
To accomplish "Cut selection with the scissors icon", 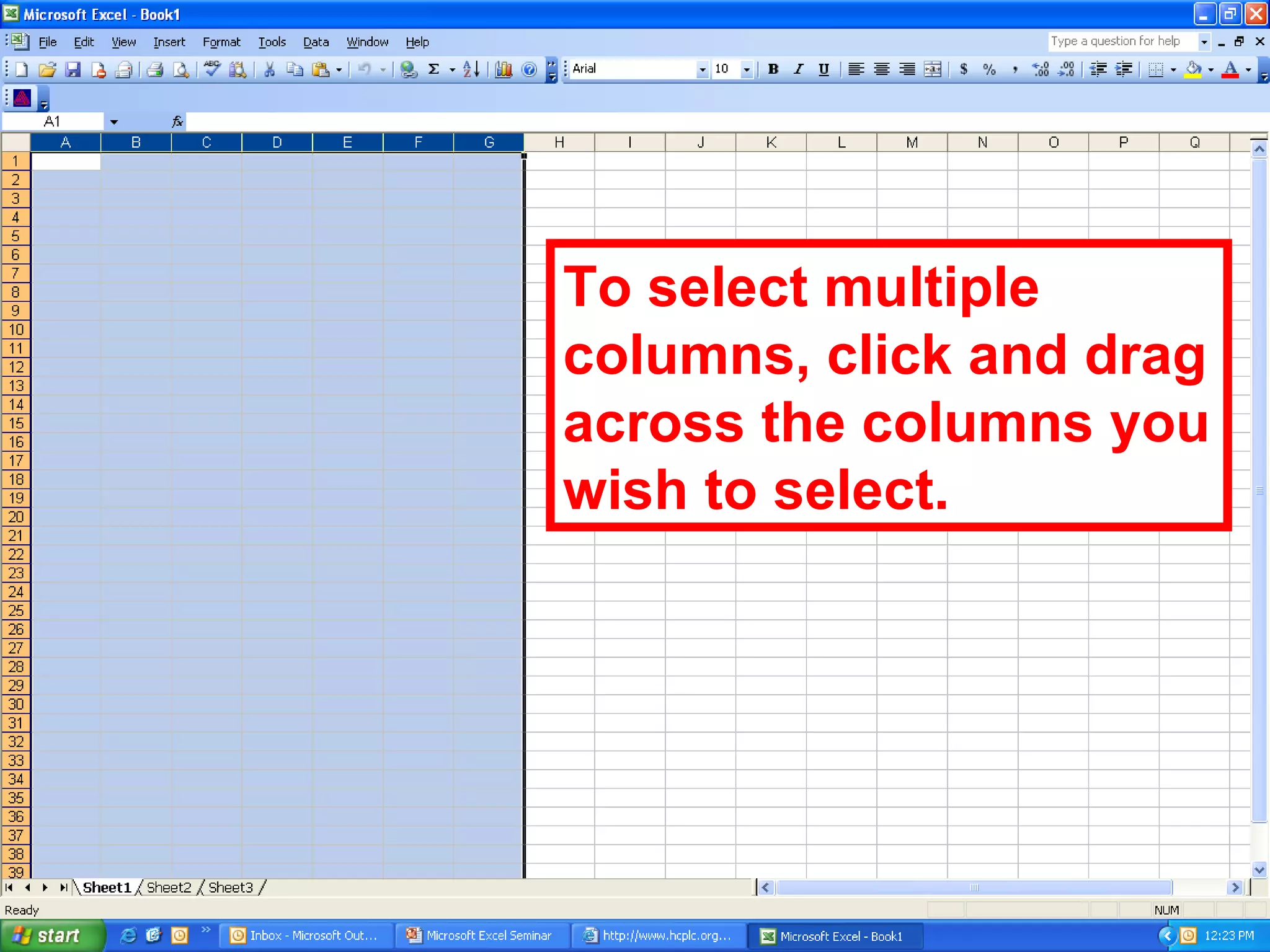I will click(x=269, y=69).
